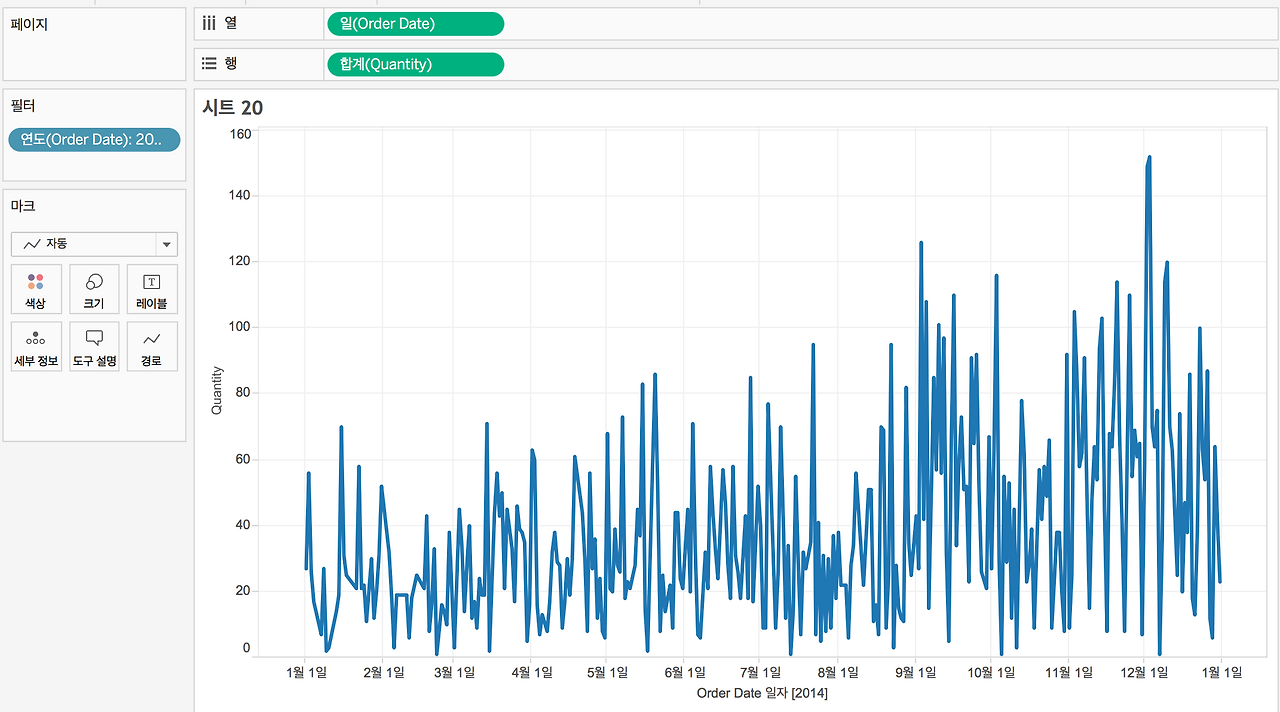Click the 8월 1일 axis label
Image resolution: width=1280 pixels, height=712 pixels.
(837, 673)
